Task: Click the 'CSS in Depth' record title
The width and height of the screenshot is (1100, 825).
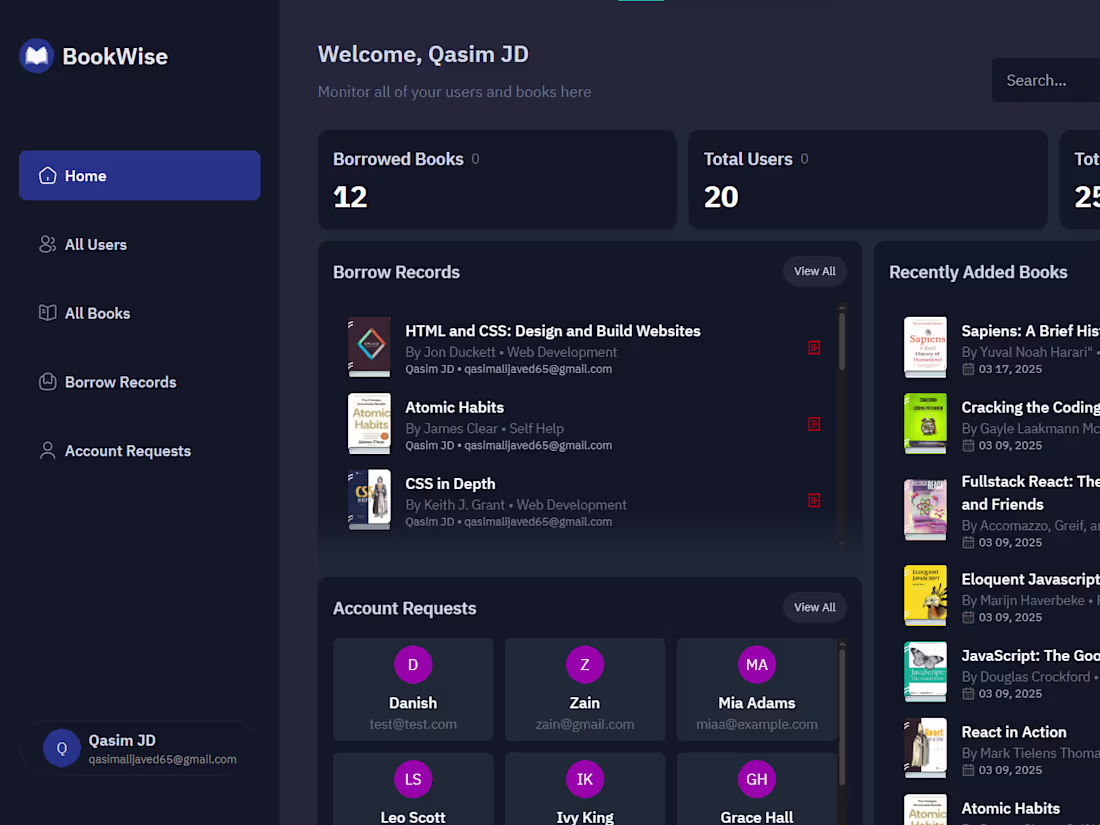Action: [450, 484]
